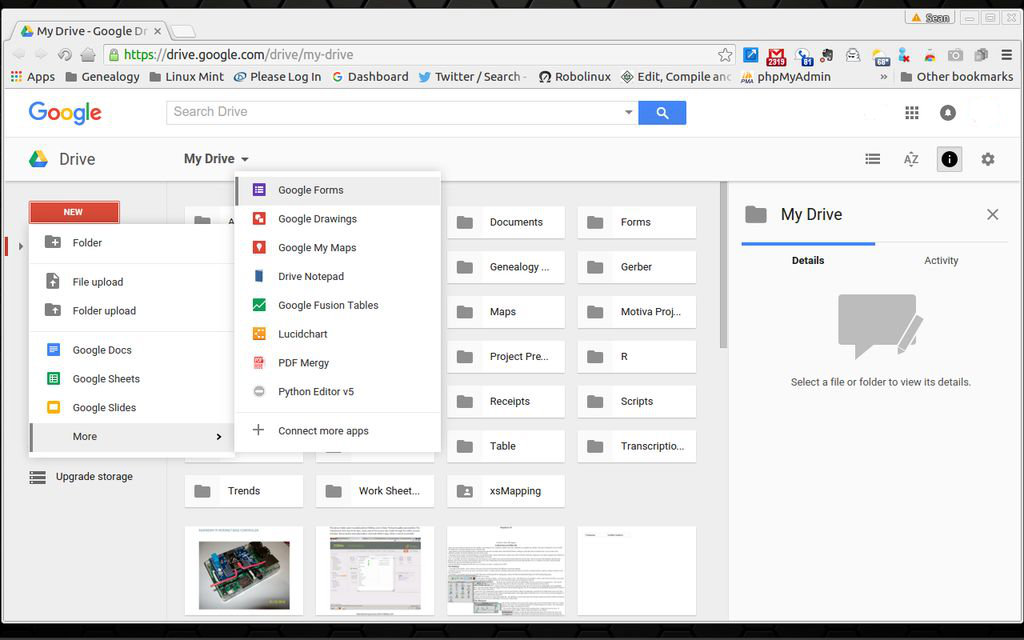Click Upgrade storage

point(82,477)
